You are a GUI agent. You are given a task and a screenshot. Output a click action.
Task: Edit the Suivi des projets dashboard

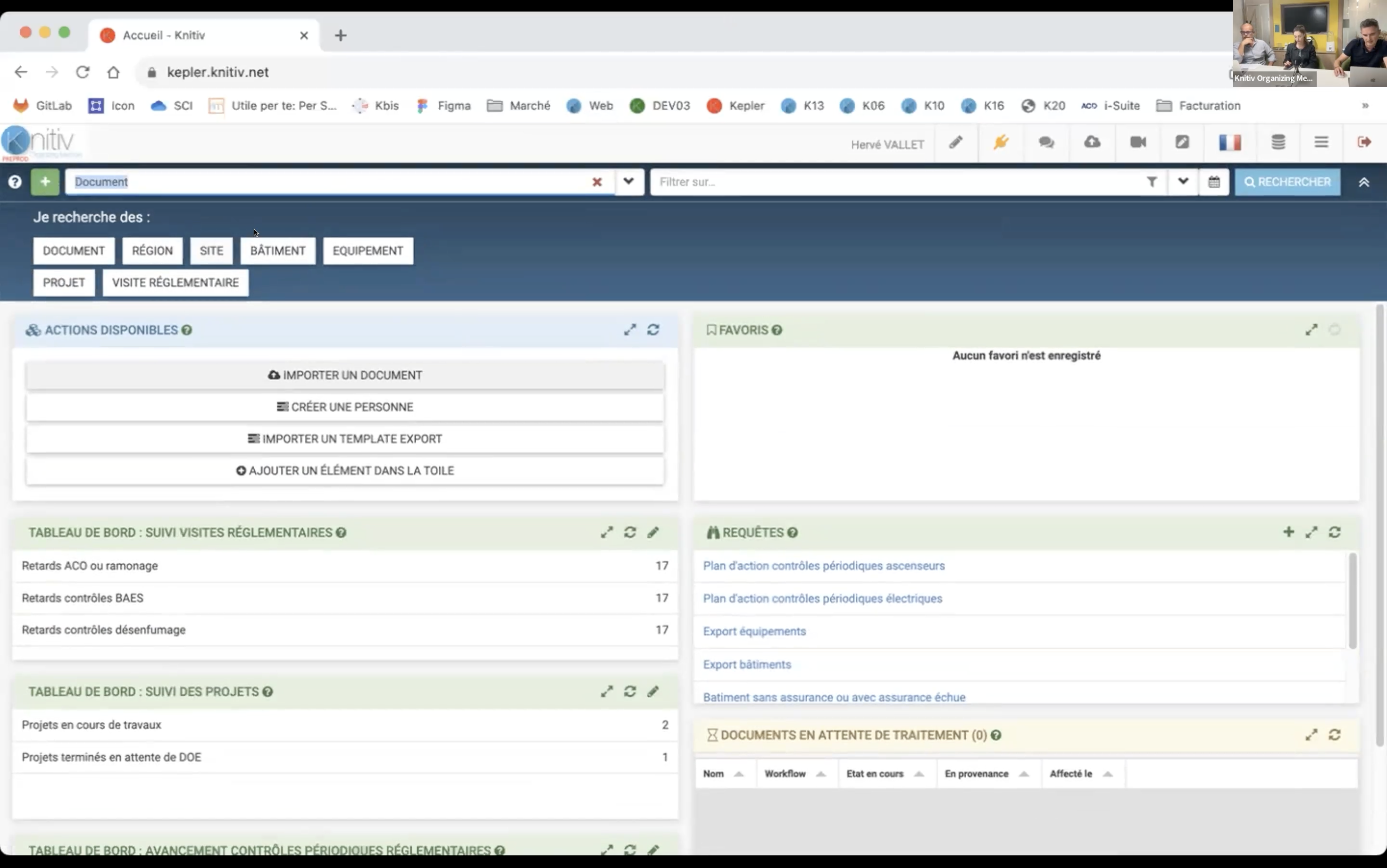(653, 691)
